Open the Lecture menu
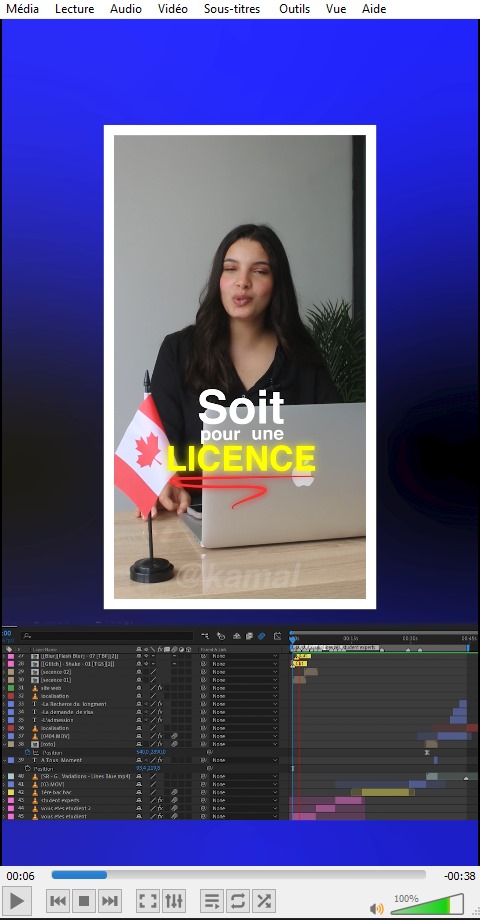 click(75, 9)
